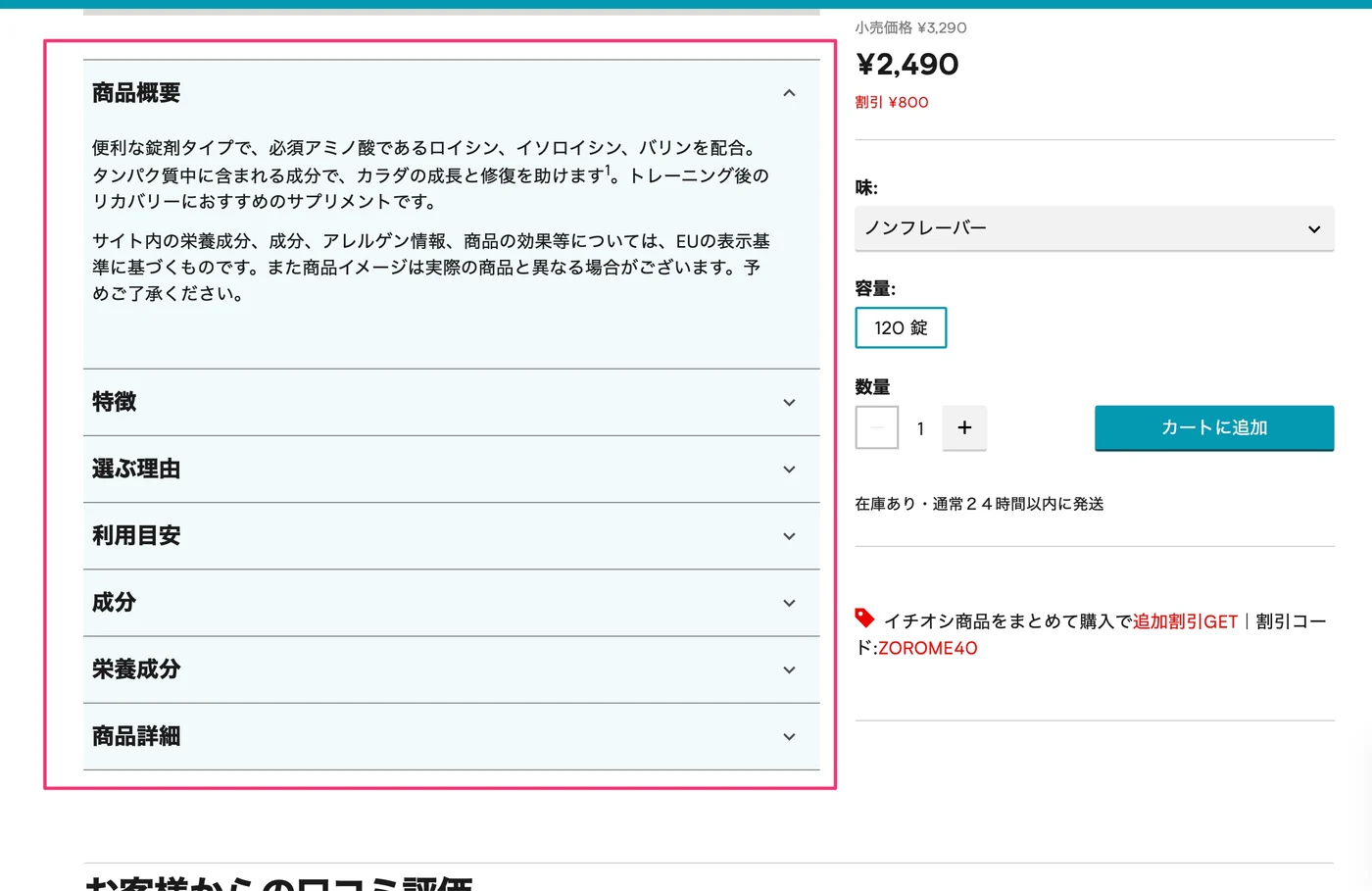1372x891 pixels.
Task: Open the 選ぶ理由 heading row
Action: point(452,470)
